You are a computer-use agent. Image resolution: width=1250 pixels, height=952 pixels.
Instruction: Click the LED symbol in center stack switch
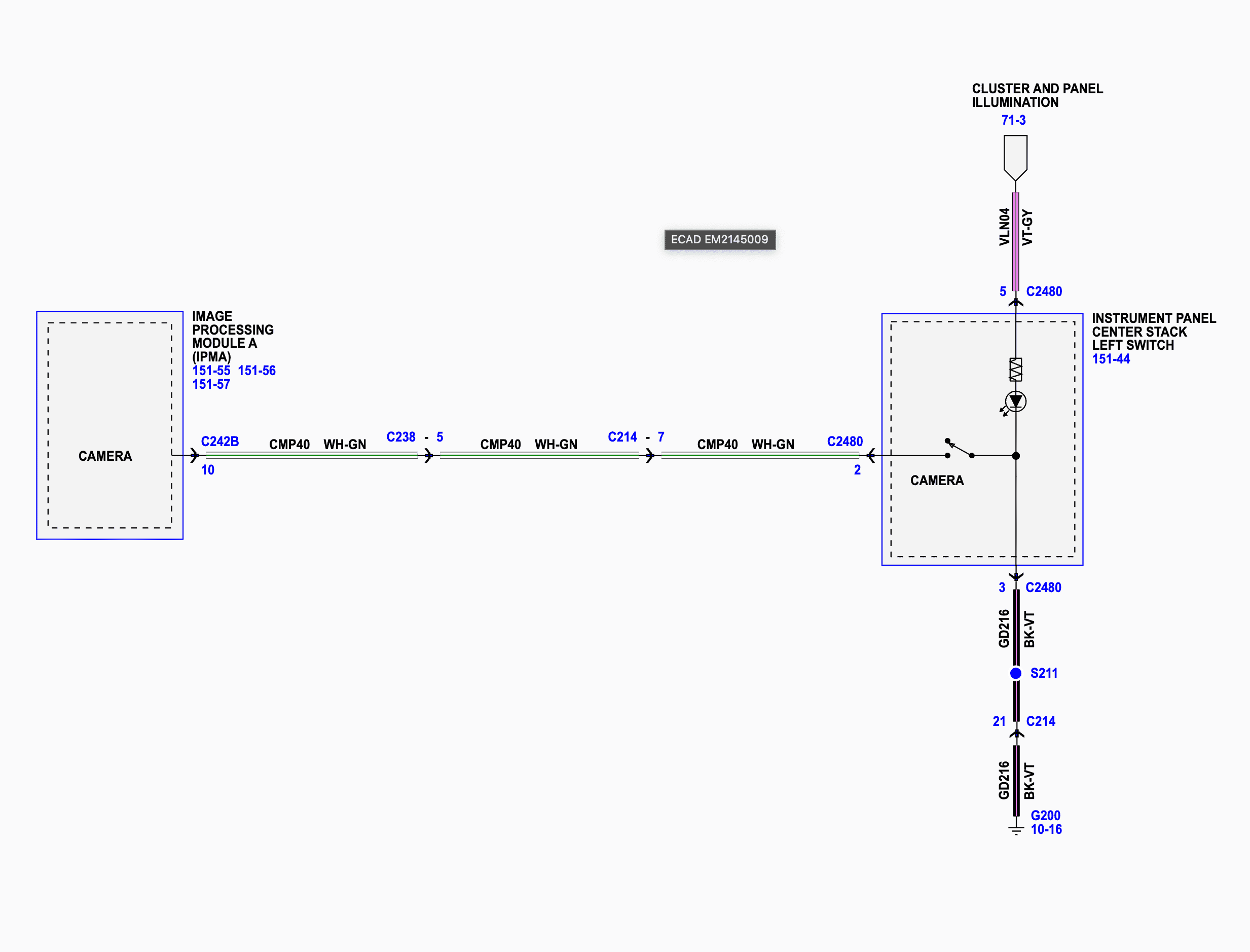click(1015, 402)
